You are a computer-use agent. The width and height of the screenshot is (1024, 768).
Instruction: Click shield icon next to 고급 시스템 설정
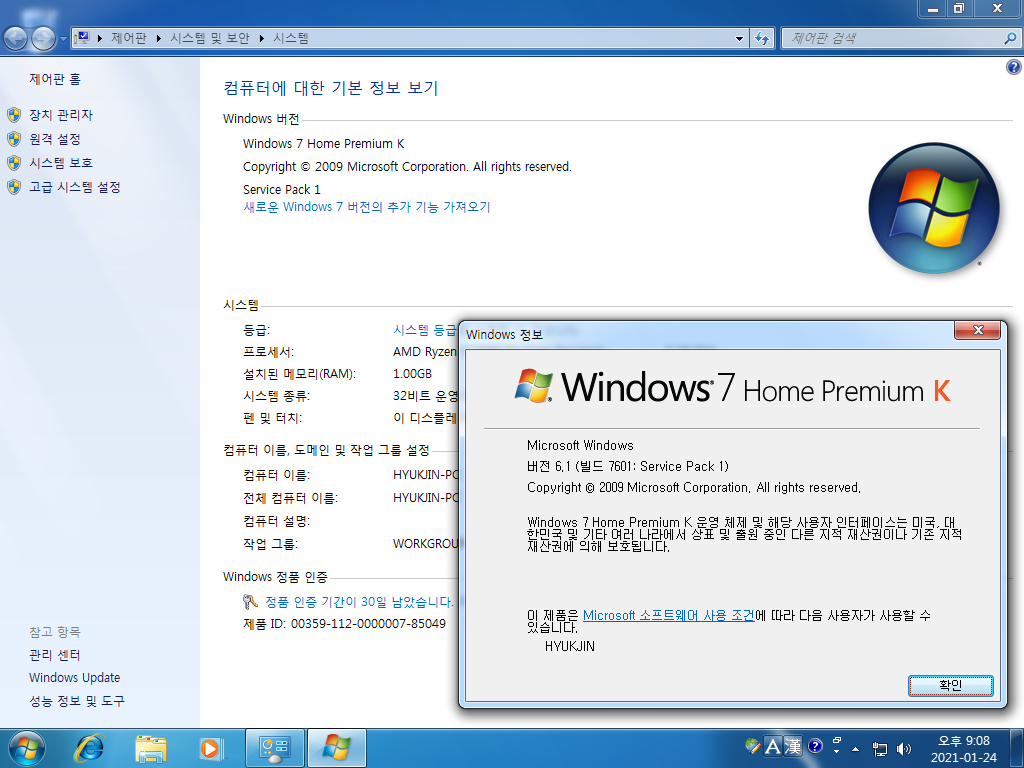click(x=14, y=187)
